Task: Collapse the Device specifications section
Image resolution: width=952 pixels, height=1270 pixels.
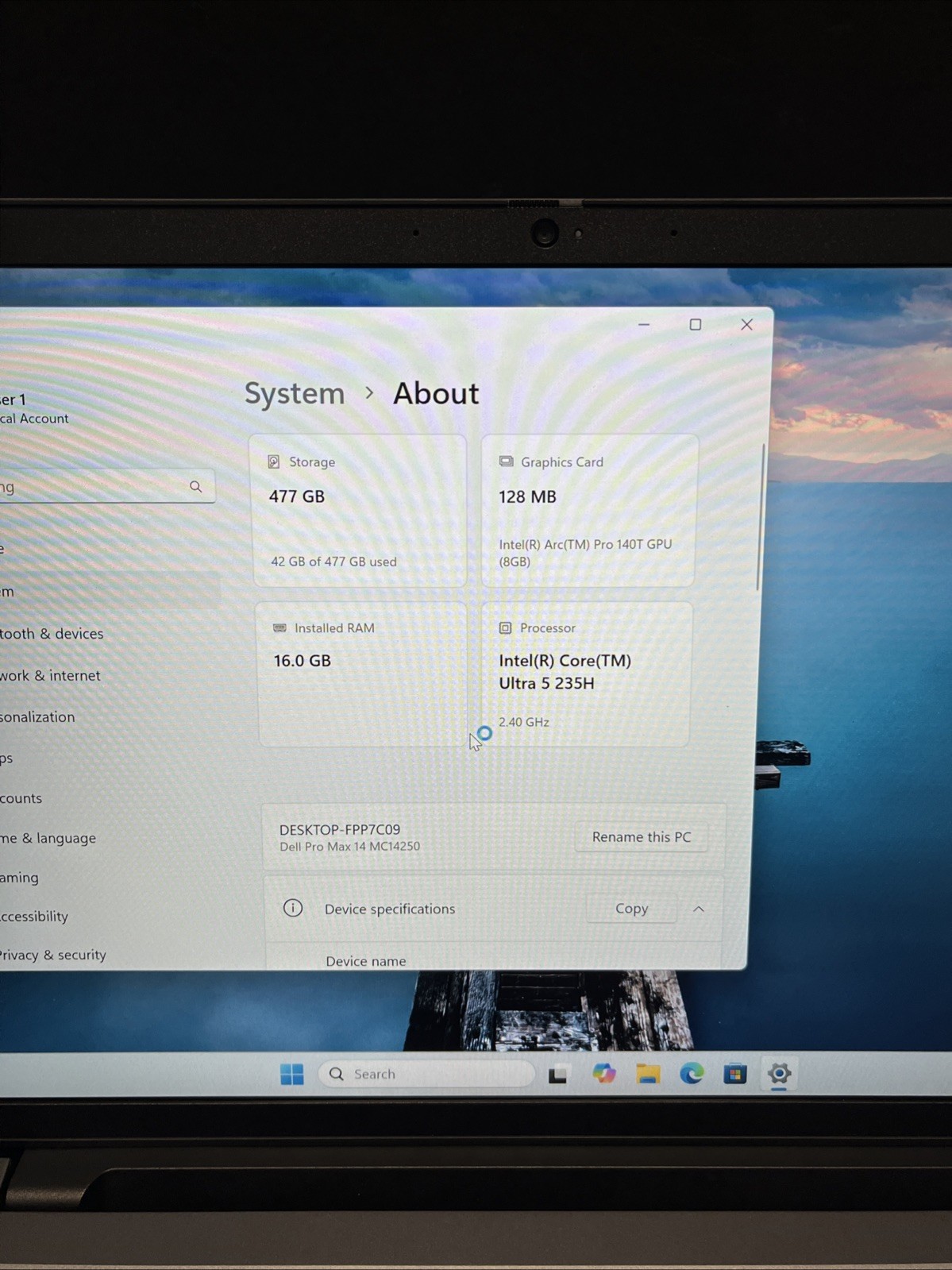Action: [699, 909]
